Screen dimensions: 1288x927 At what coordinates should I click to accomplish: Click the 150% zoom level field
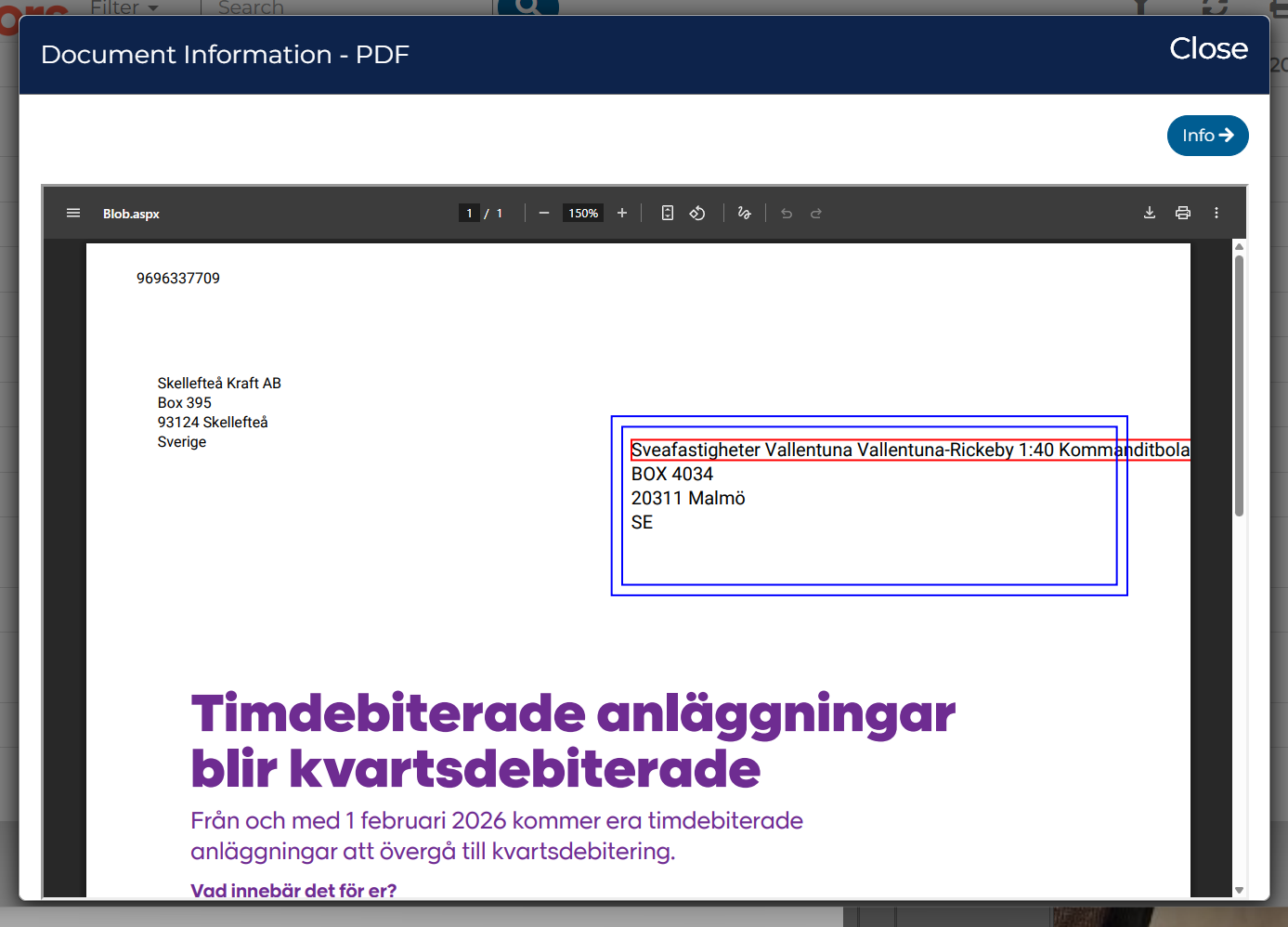[583, 213]
